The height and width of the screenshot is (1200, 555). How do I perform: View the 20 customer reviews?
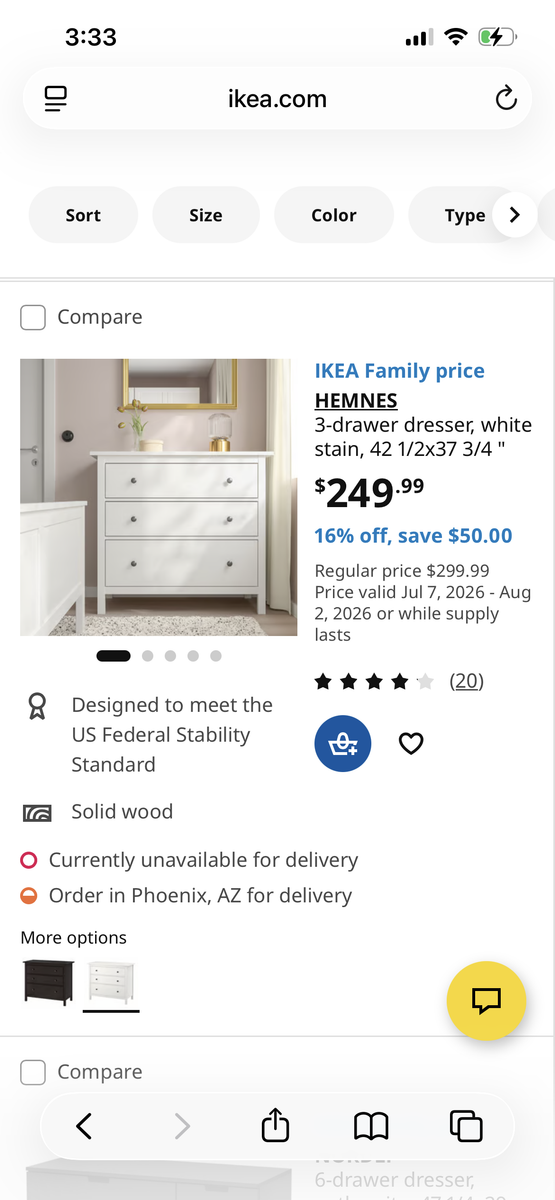(466, 681)
